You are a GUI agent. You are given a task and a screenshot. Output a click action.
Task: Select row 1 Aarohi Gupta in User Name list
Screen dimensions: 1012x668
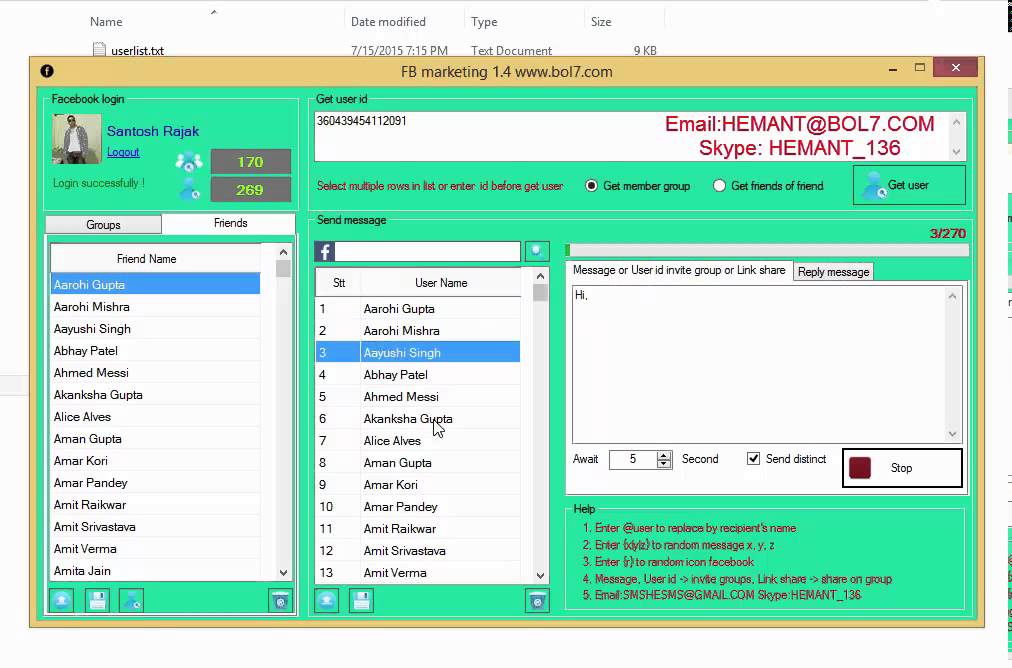click(418, 309)
